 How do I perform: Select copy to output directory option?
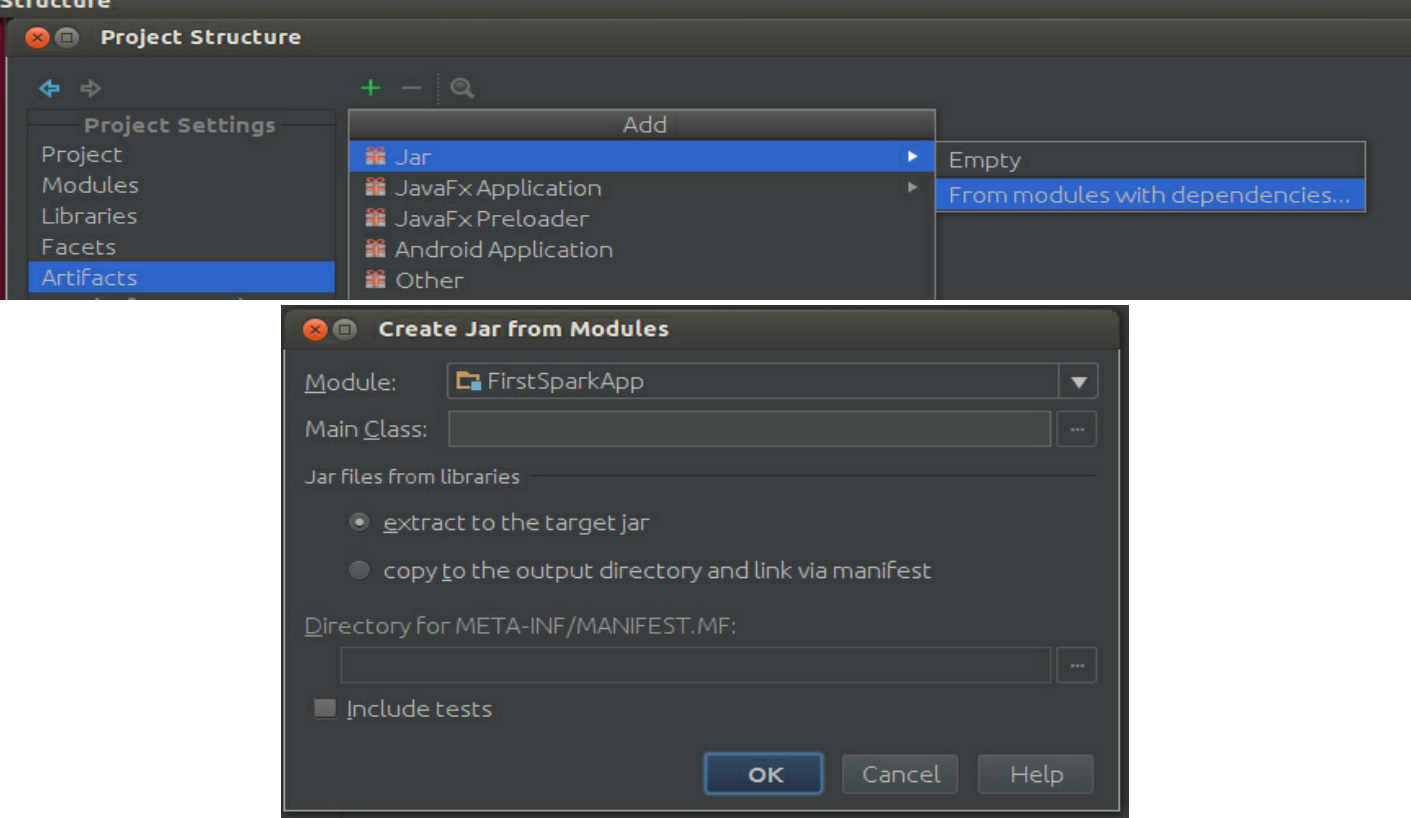pos(359,571)
